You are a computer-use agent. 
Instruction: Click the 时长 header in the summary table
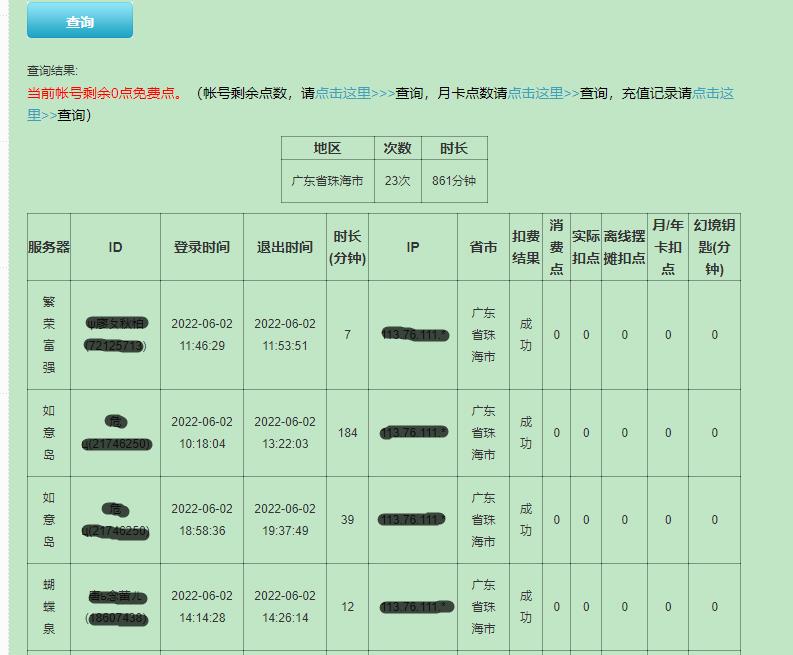click(454, 148)
